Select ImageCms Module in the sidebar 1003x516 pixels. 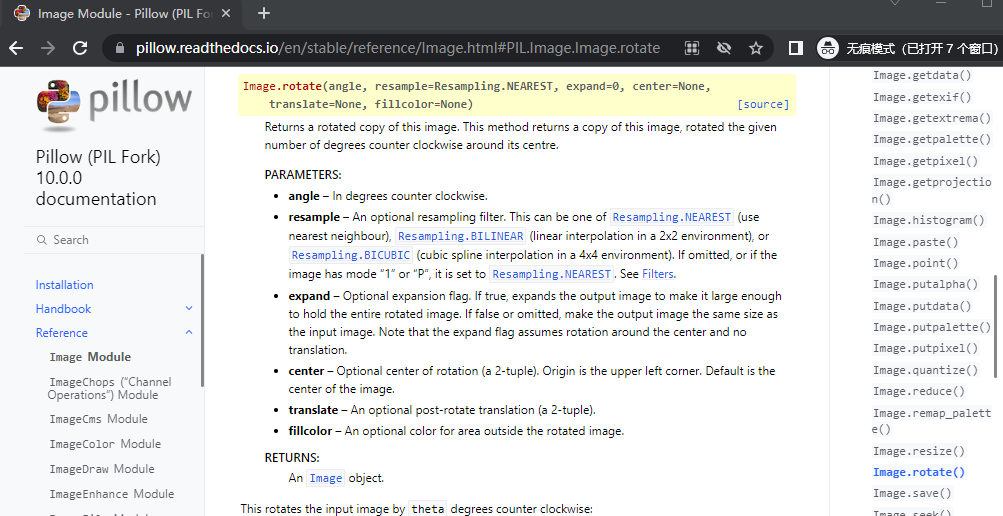tap(99, 419)
